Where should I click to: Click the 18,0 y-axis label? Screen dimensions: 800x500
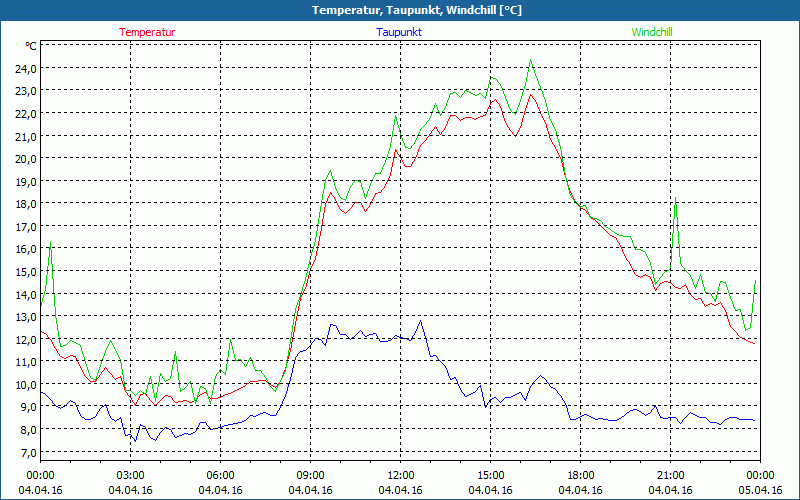click(x=25, y=204)
